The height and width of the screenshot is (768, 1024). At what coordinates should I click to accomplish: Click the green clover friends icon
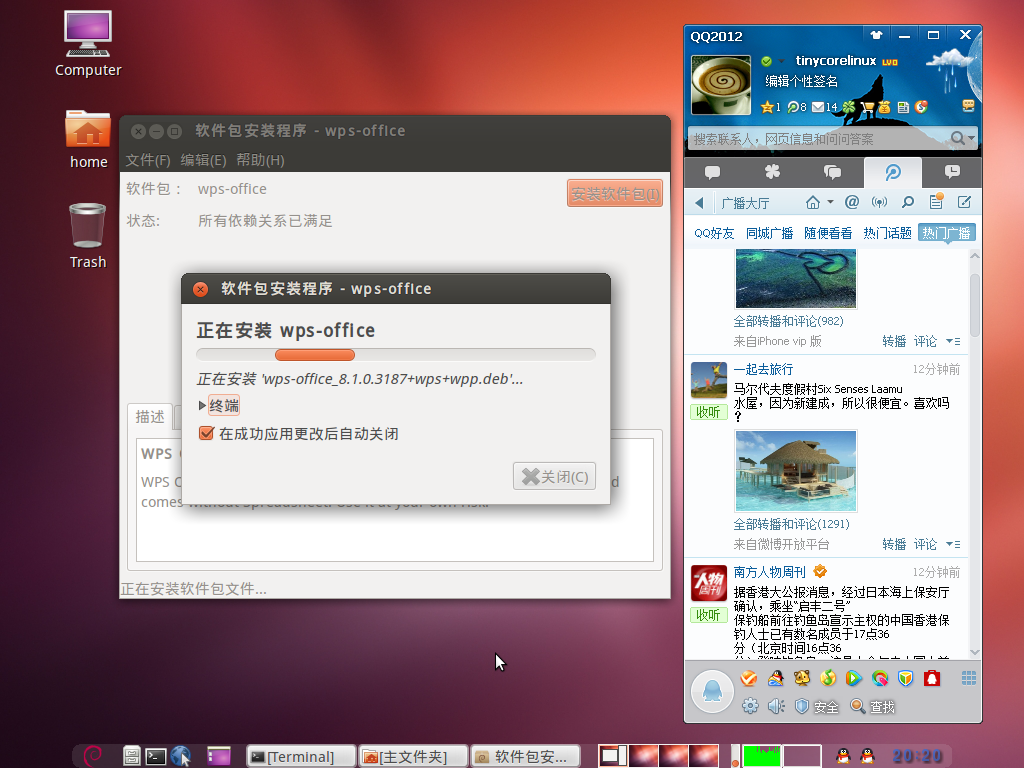[848, 107]
